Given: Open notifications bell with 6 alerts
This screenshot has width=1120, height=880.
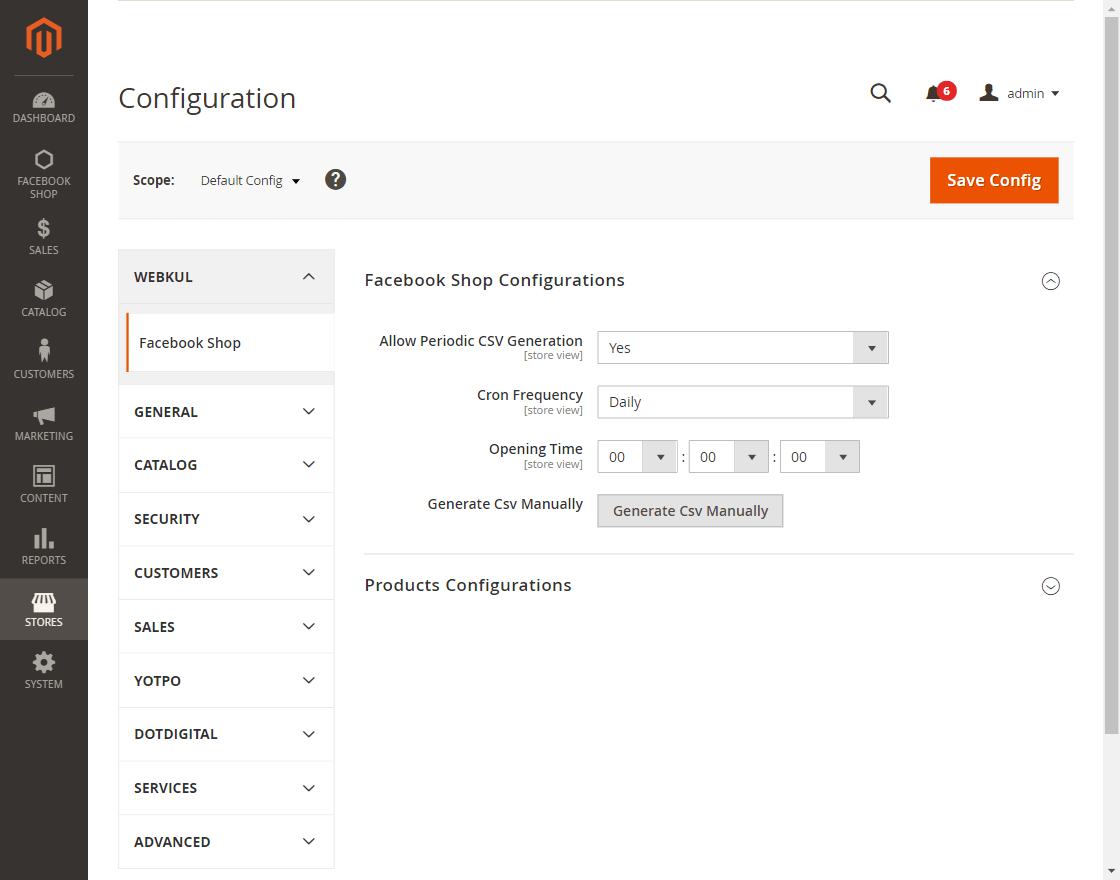Looking at the screenshot, I should 939,93.
